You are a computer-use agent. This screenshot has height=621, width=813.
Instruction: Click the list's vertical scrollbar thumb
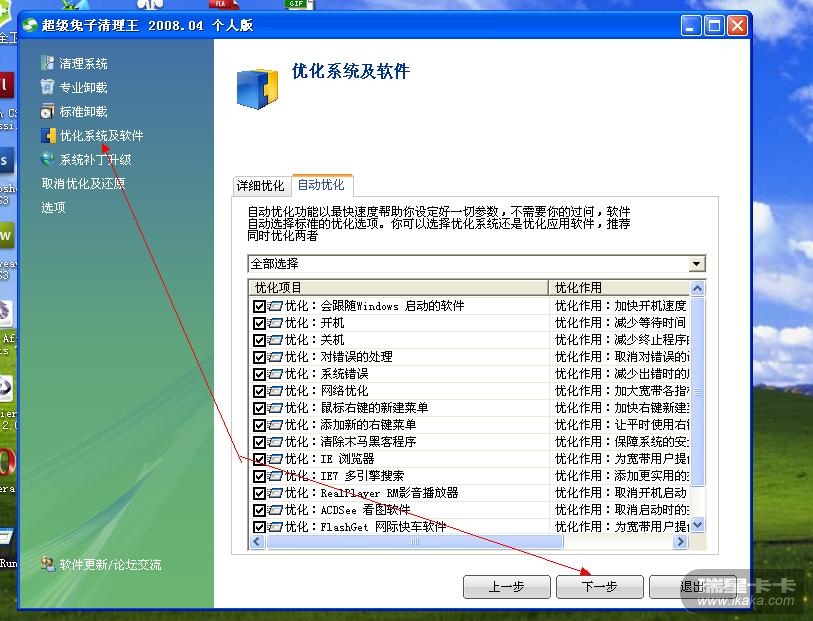[x=698, y=392]
